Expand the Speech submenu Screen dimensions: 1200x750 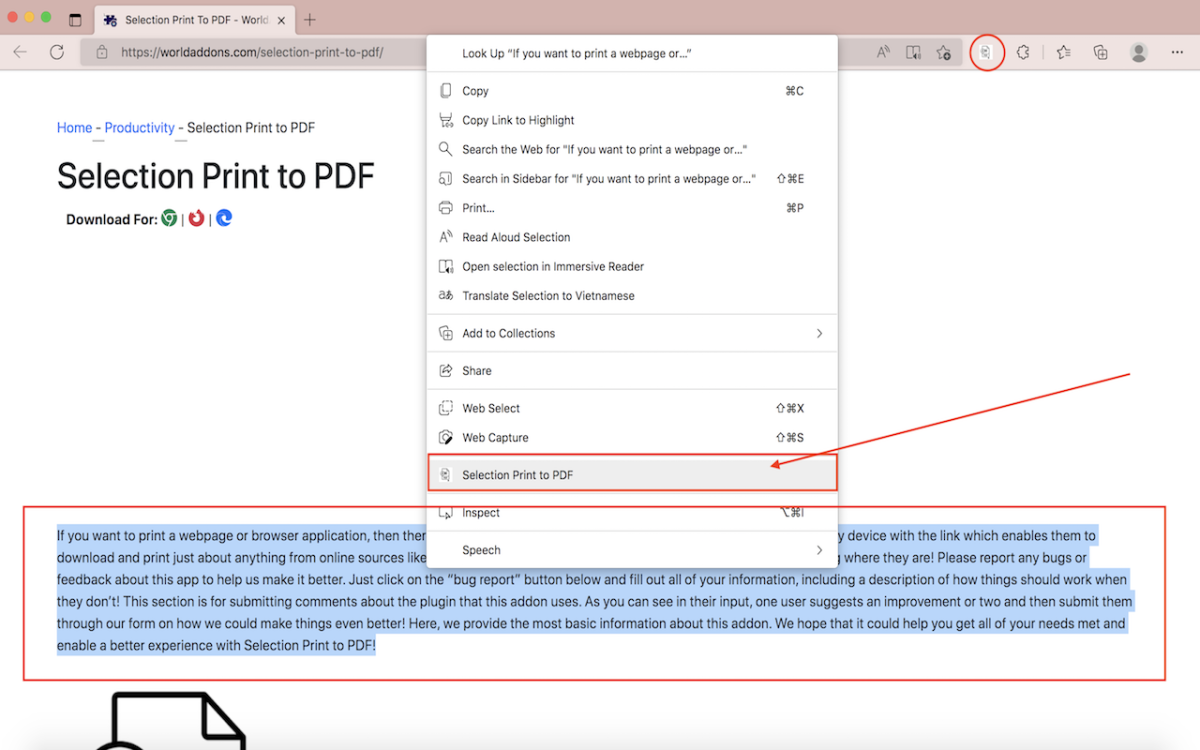coord(631,550)
